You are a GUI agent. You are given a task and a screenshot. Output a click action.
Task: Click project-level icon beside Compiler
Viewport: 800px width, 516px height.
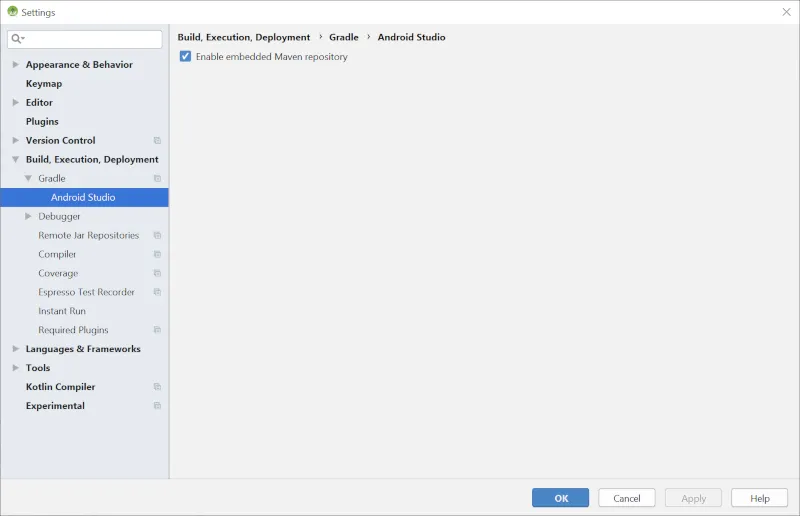[x=157, y=254]
